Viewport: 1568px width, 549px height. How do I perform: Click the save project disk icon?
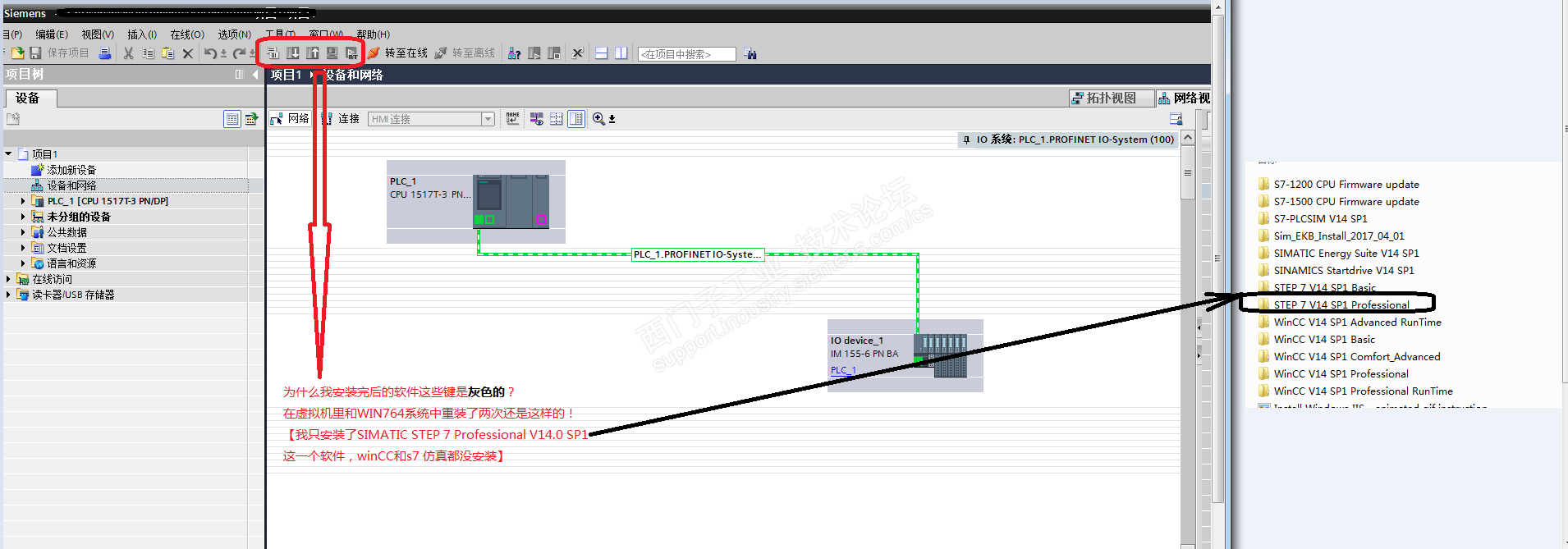pos(35,53)
